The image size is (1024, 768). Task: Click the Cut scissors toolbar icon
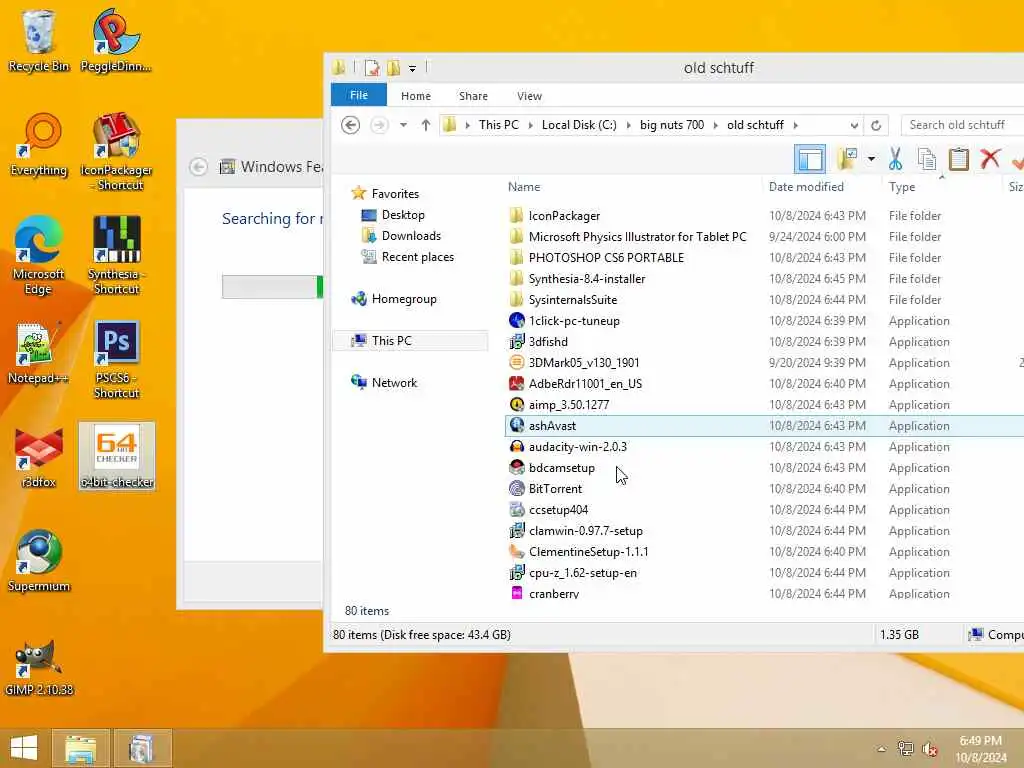click(x=895, y=159)
